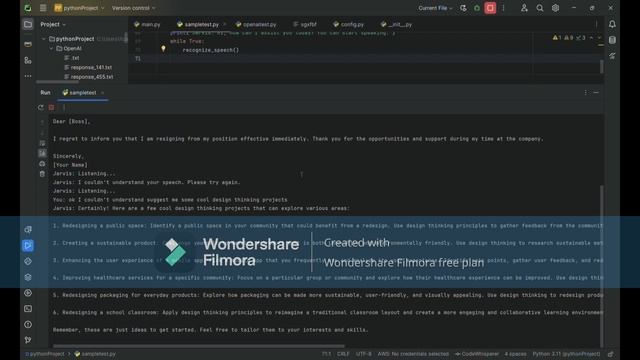Click the light bulb quick-fix icon

(x=163, y=49)
